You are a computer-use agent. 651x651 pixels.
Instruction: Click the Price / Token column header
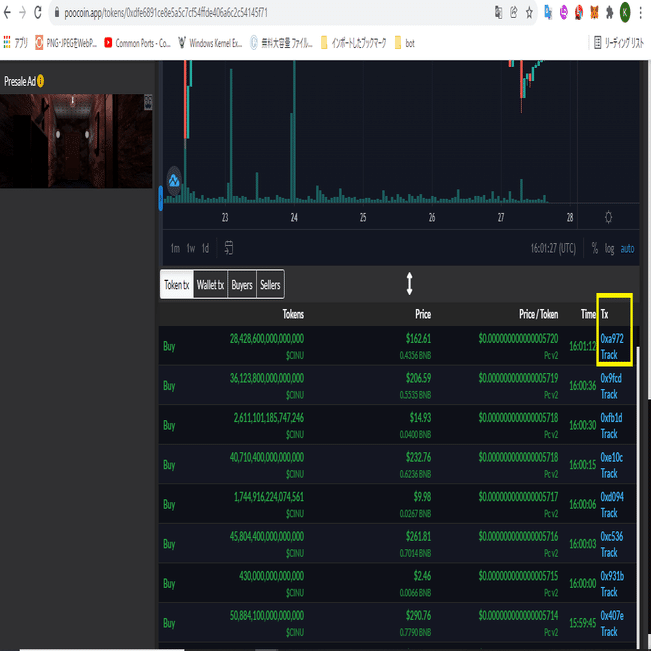click(538, 314)
